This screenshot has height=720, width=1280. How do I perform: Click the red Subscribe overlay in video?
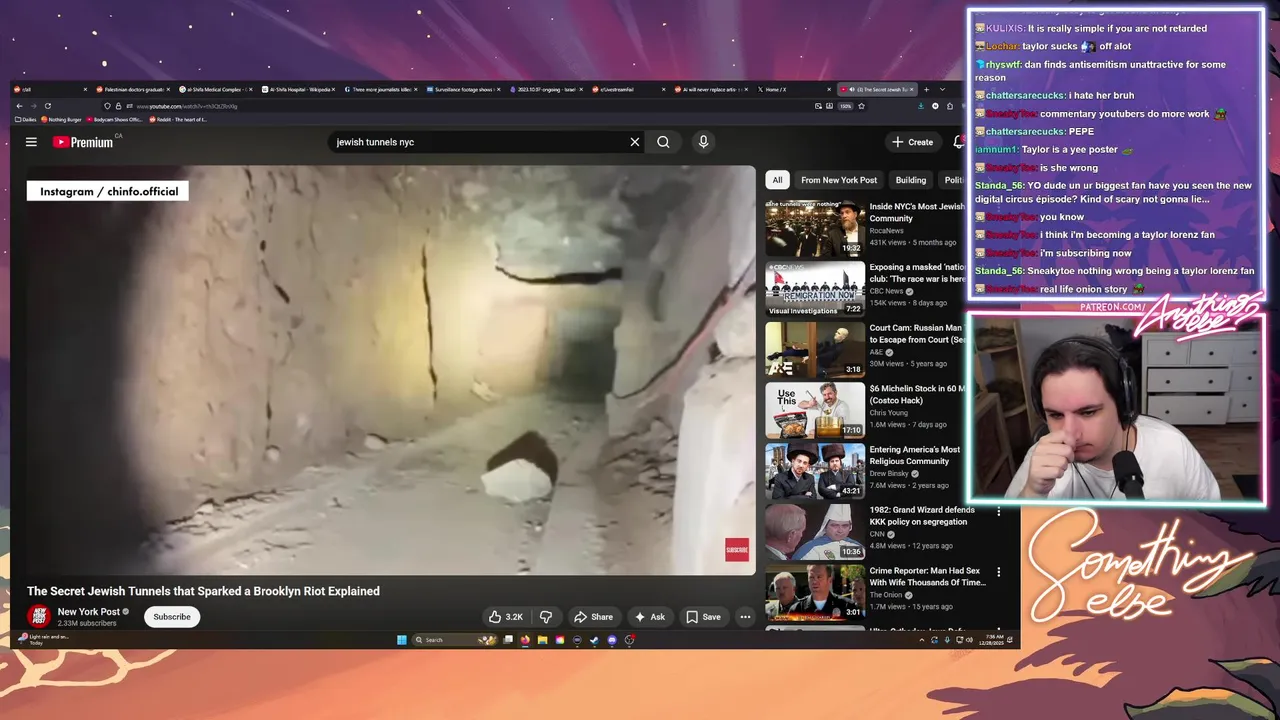(737, 549)
